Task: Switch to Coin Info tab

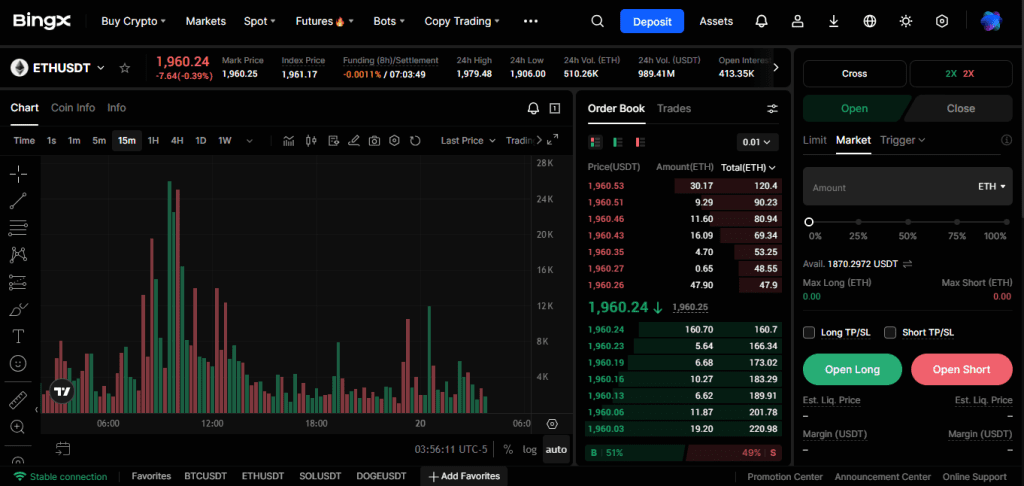Action: click(73, 108)
